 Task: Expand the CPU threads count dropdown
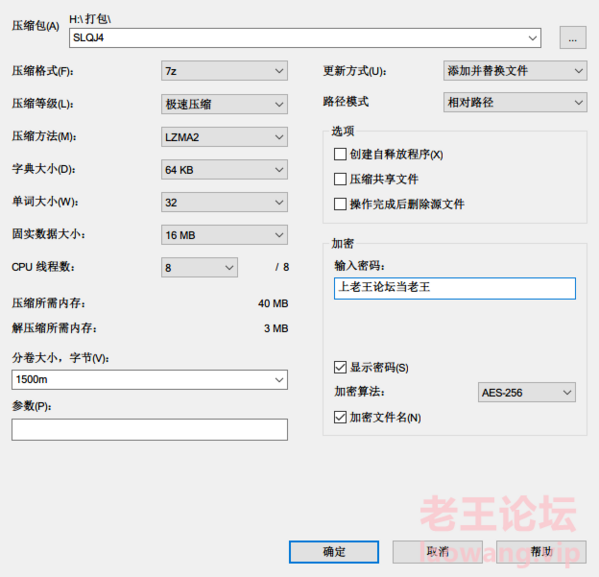[199, 267]
